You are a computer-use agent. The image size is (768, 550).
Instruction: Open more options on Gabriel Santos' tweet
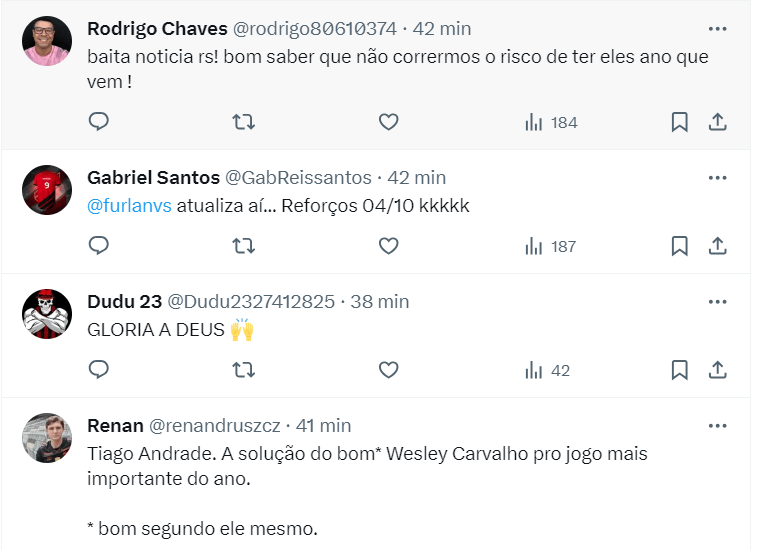(x=717, y=177)
